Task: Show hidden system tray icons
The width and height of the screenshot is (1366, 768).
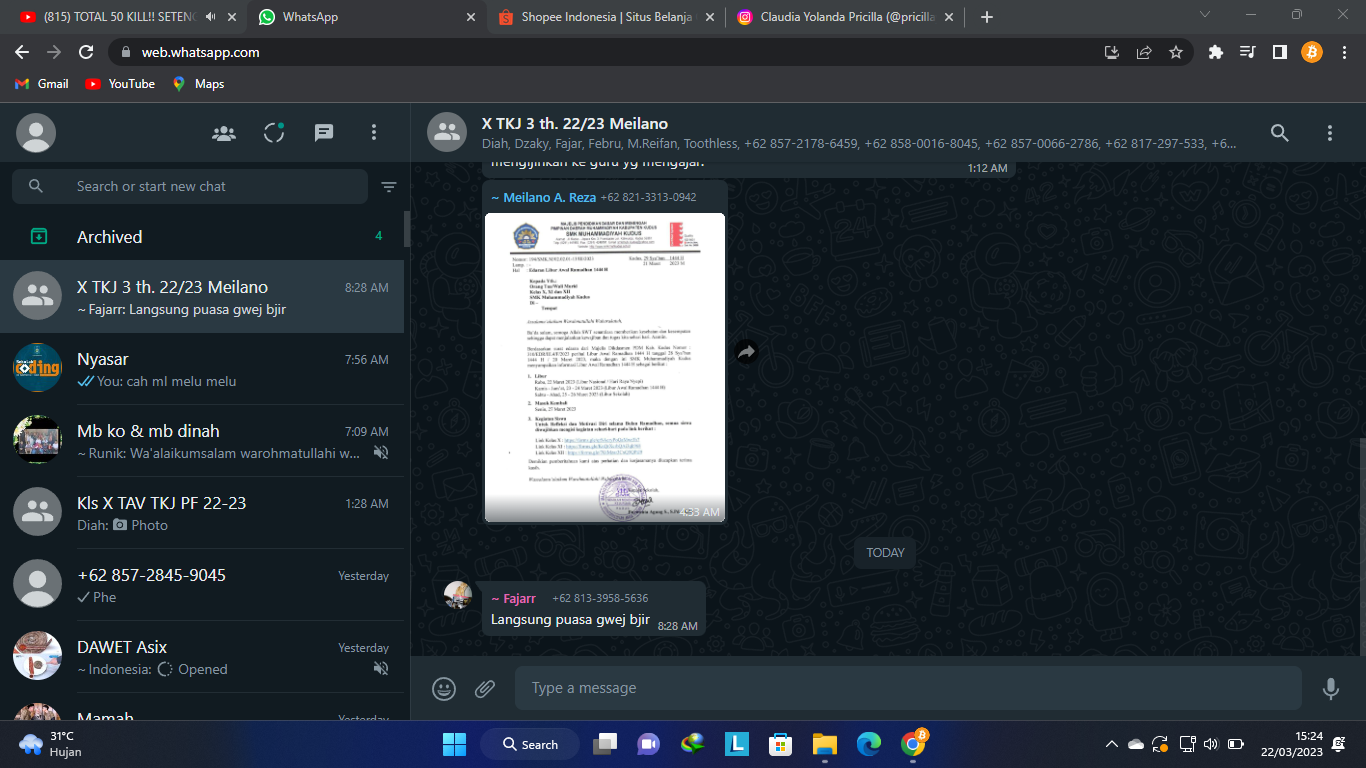Action: pyautogui.click(x=1111, y=744)
